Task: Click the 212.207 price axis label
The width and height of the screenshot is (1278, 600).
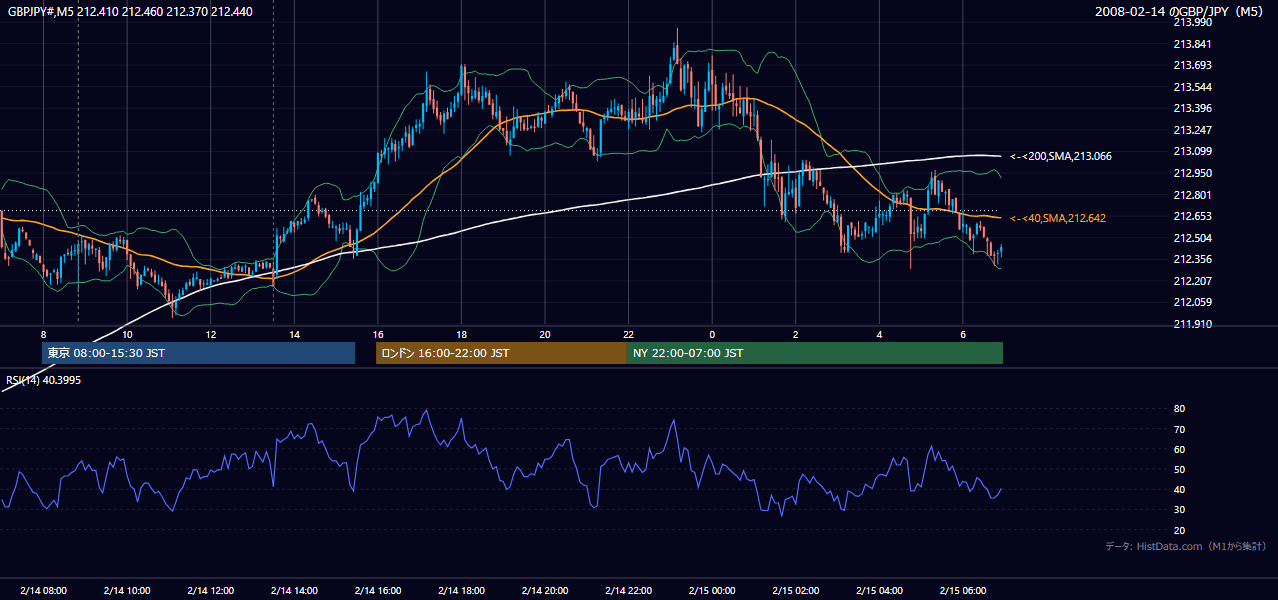Action: coord(1192,281)
